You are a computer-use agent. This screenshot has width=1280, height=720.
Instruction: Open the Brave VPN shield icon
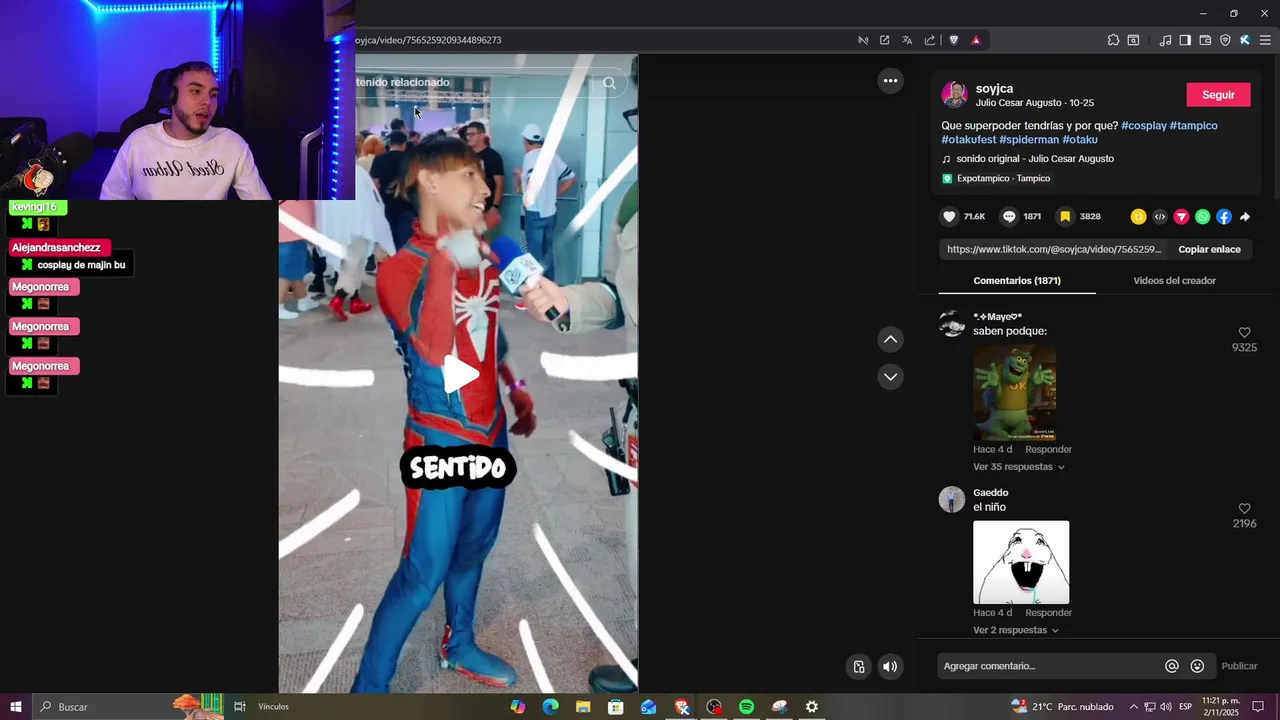[1225, 40]
